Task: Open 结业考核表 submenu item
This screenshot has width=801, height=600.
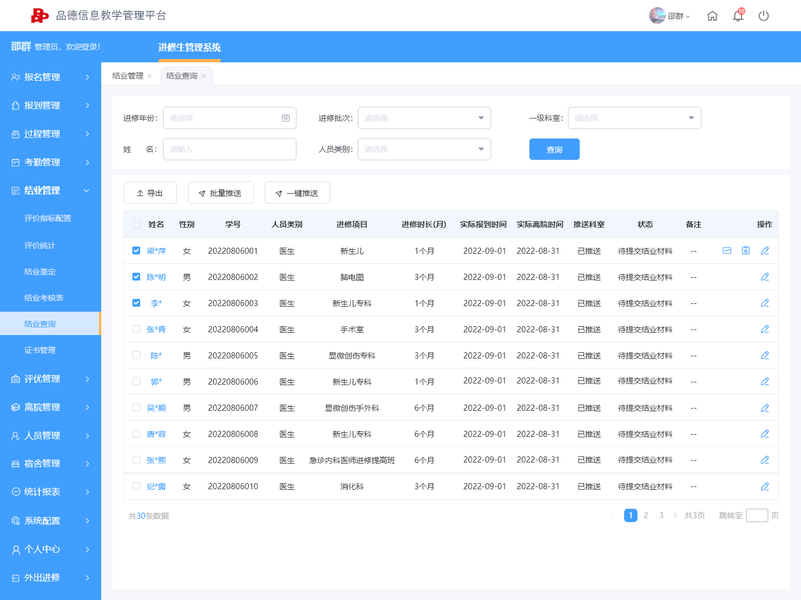Action: (43, 298)
